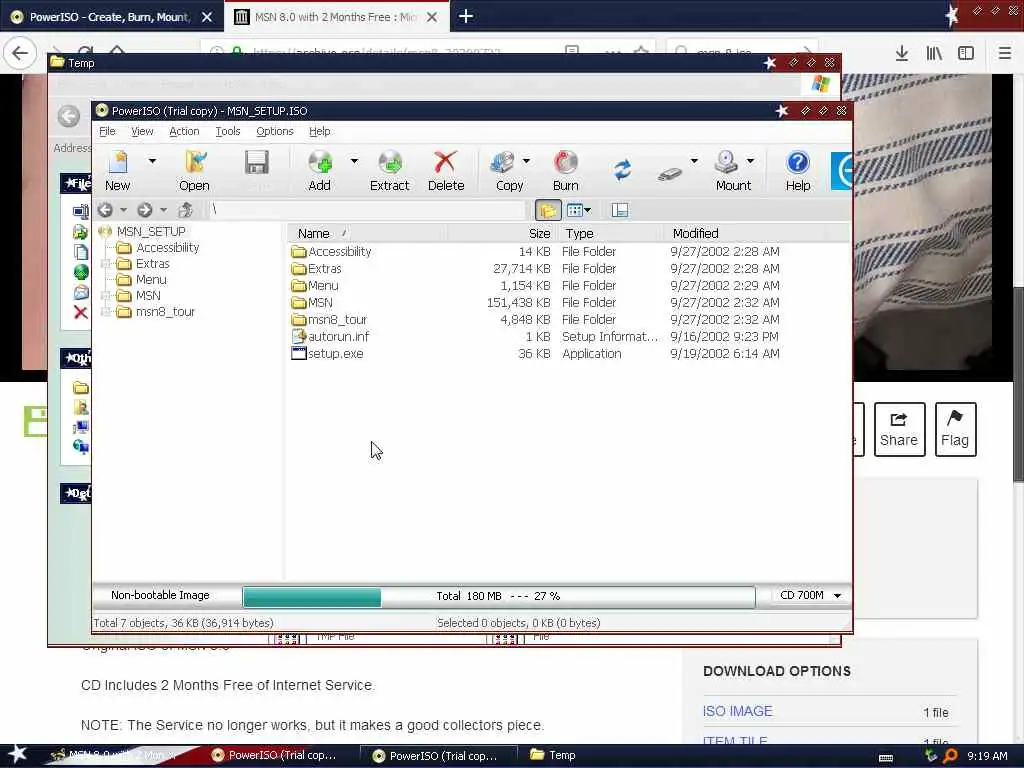Open the File menu in PowerISO

point(107,131)
